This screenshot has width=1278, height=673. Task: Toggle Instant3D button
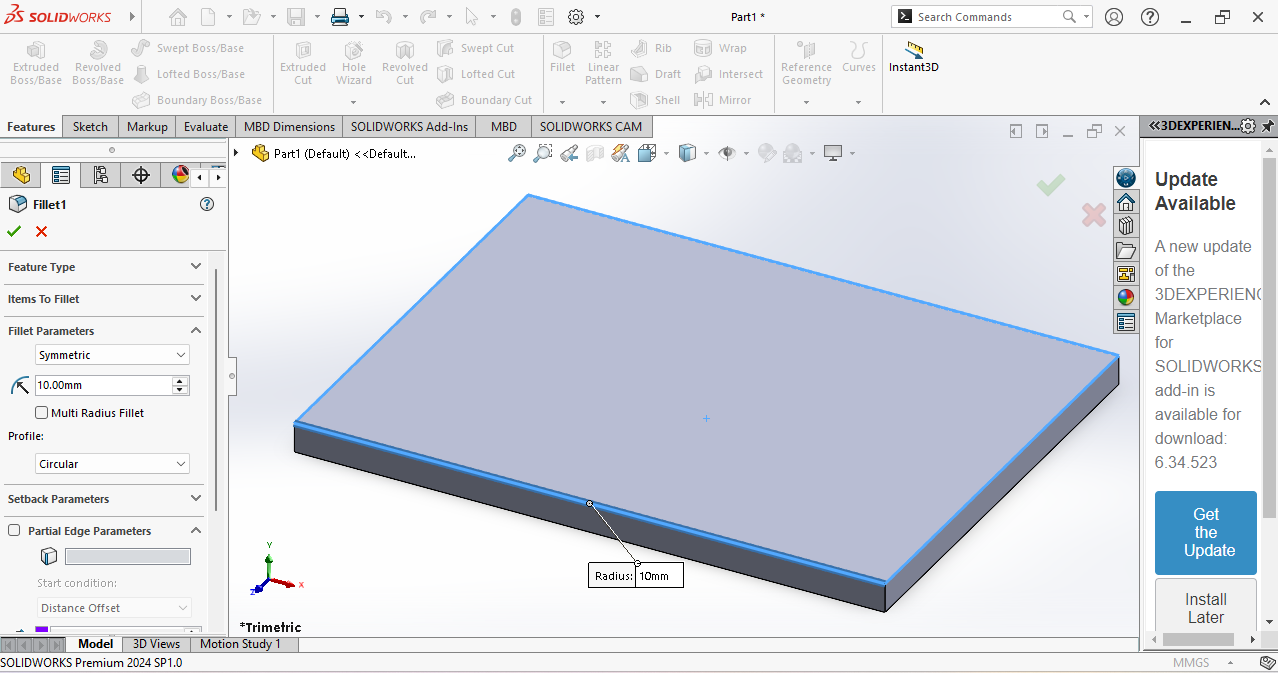coord(914,57)
